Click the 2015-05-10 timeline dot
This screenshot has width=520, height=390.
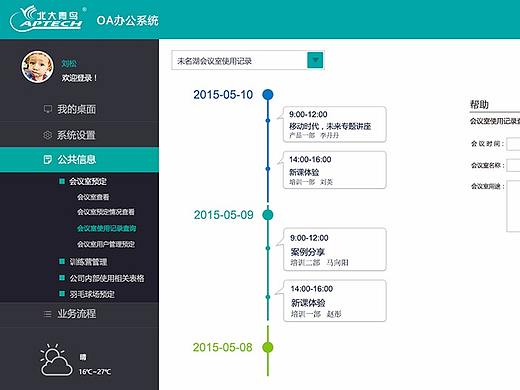pos(268,95)
